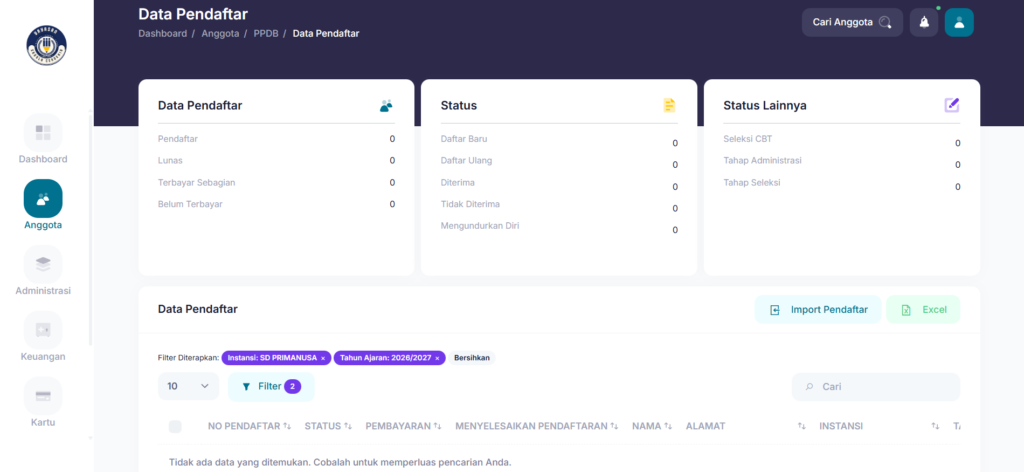Viewport: 1024px width, 472px height.
Task: Go to Anggota breadcrumb link
Action: coord(220,33)
